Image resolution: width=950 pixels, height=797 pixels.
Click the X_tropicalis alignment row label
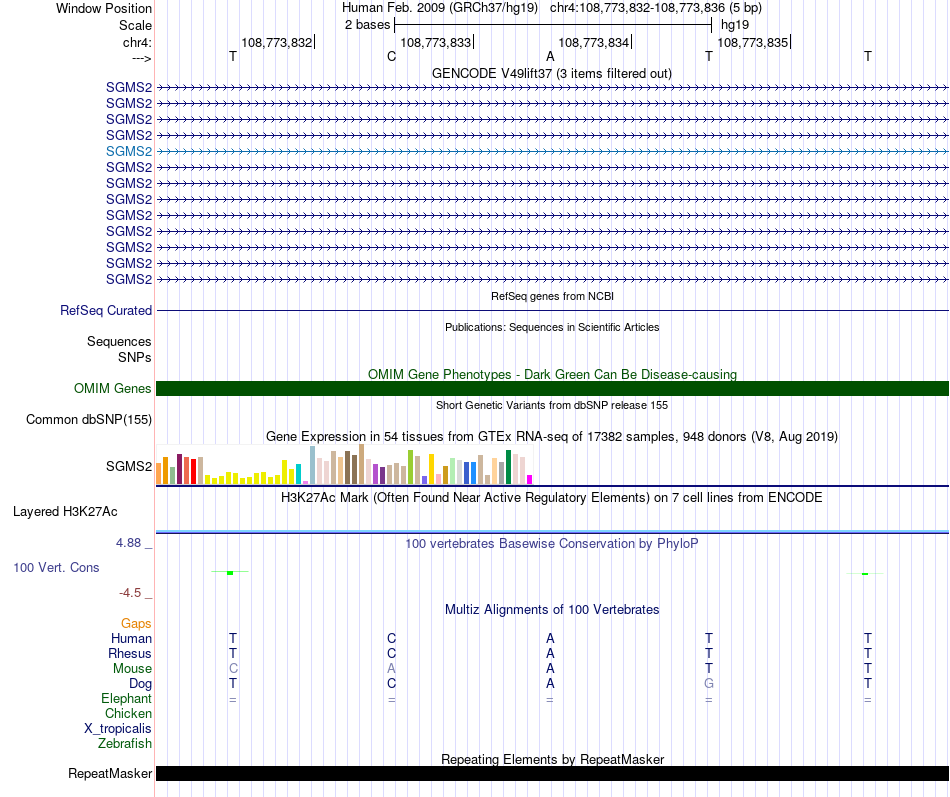(118, 729)
